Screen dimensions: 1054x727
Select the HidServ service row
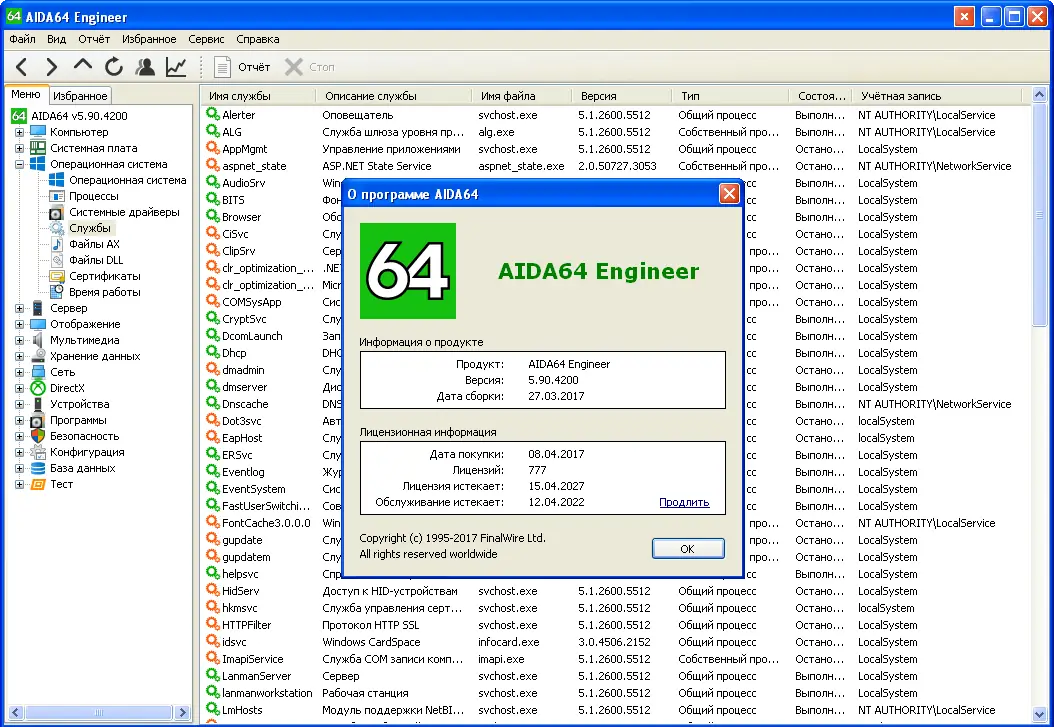615,591
